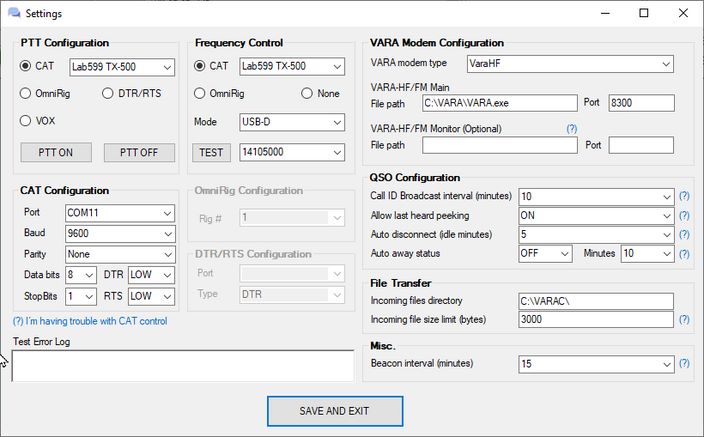Image resolution: width=704 pixels, height=437 pixels.
Task: Click SAVE AND EXIT button
Action: tap(335, 411)
